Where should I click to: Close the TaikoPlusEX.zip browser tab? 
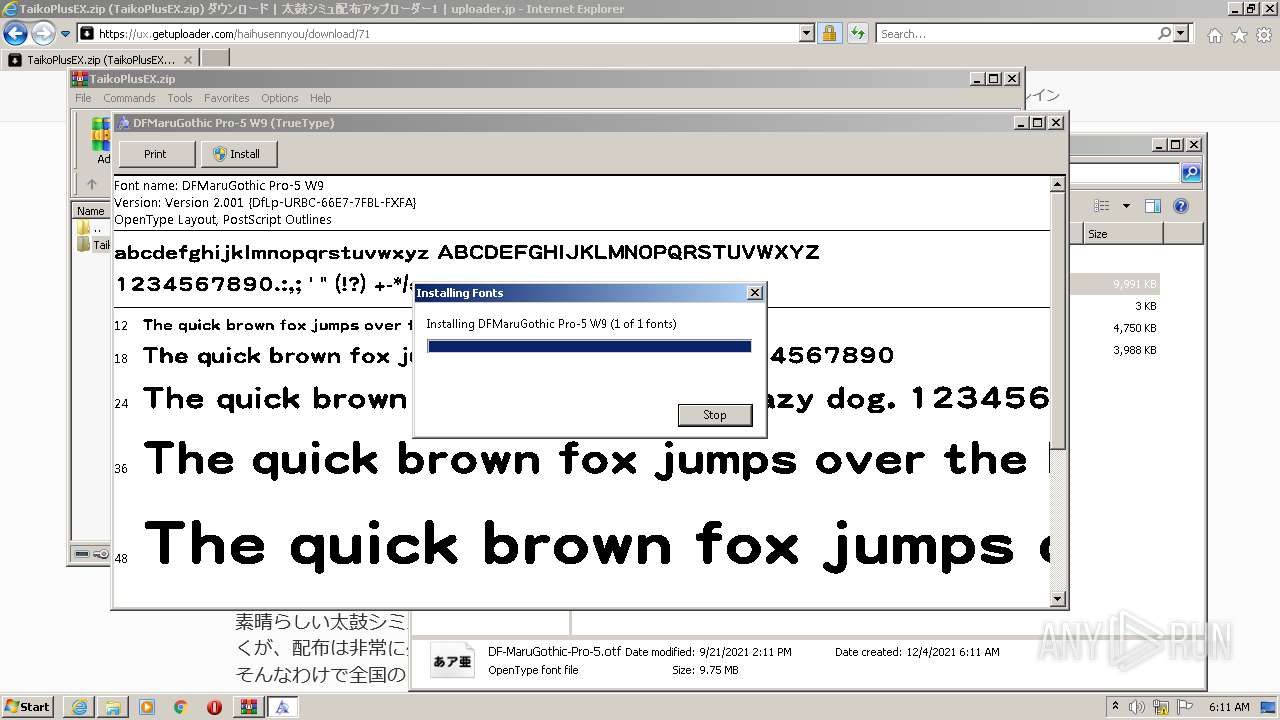188,60
